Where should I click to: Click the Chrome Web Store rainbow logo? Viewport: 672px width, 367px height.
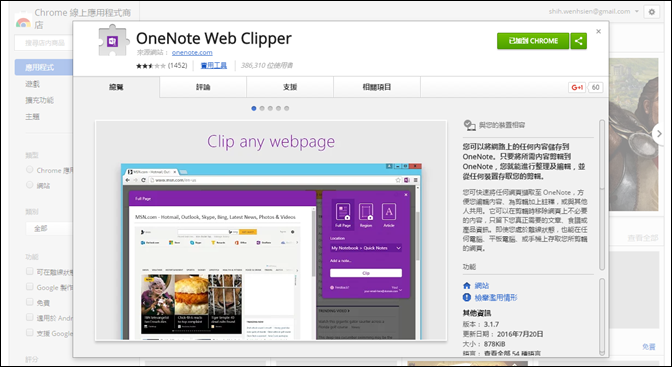(x=23, y=22)
